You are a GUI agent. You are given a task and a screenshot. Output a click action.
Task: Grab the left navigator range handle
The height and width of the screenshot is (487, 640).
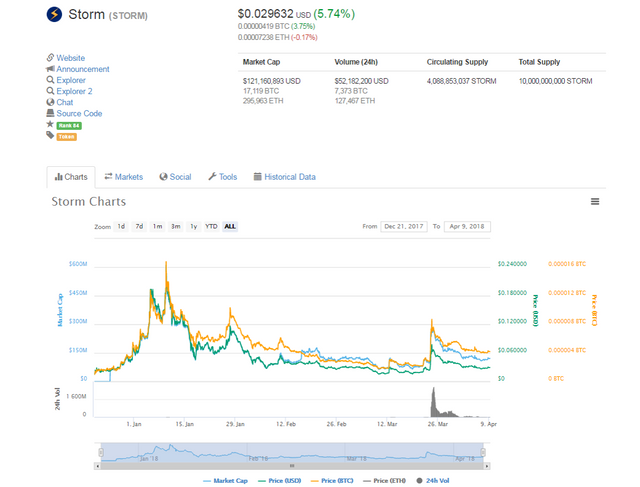pyautogui.click(x=101, y=452)
